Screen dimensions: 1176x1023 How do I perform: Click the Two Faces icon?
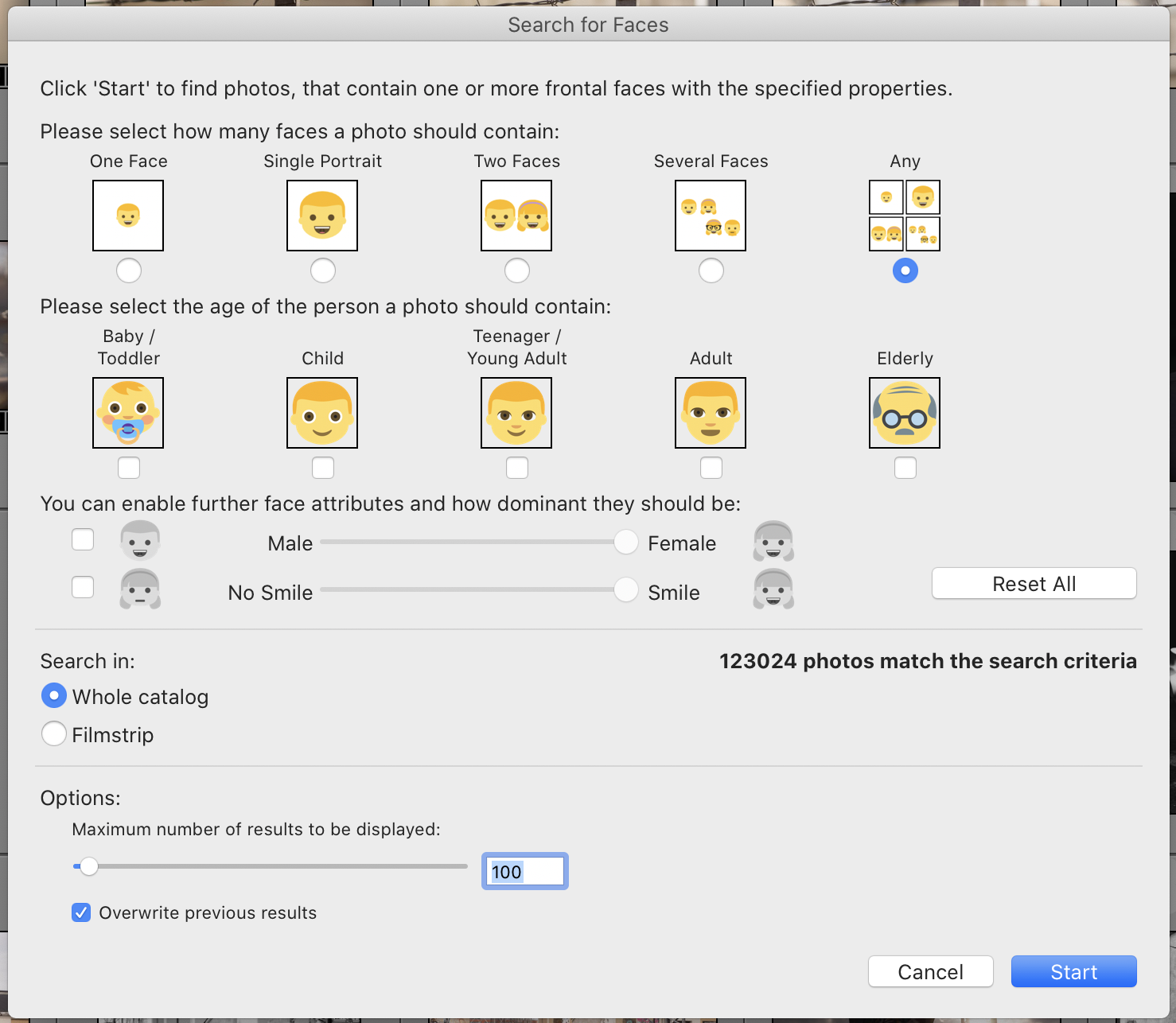coord(516,216)
